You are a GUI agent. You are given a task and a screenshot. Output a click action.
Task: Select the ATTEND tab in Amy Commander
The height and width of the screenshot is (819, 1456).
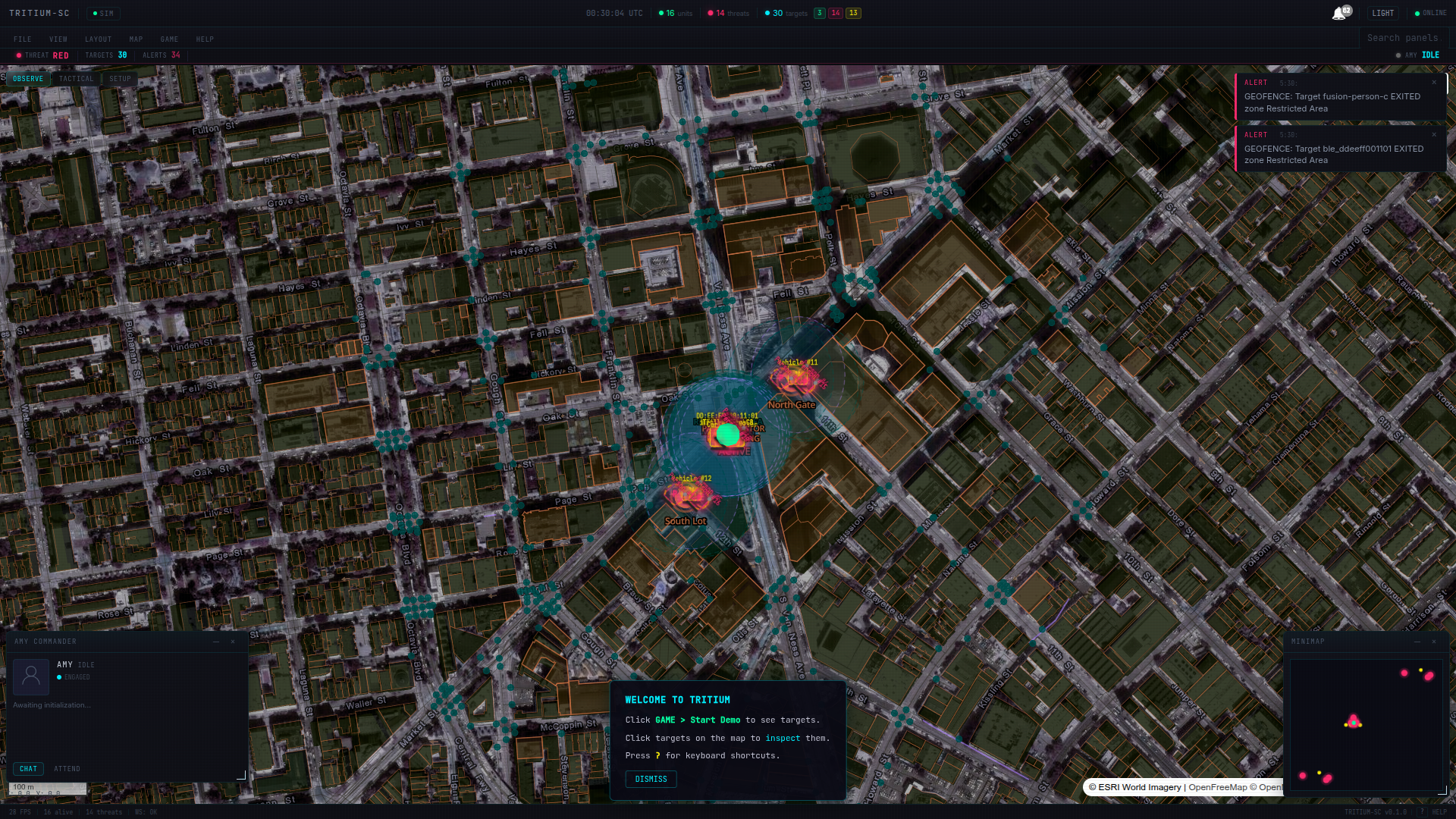point(67,769)
